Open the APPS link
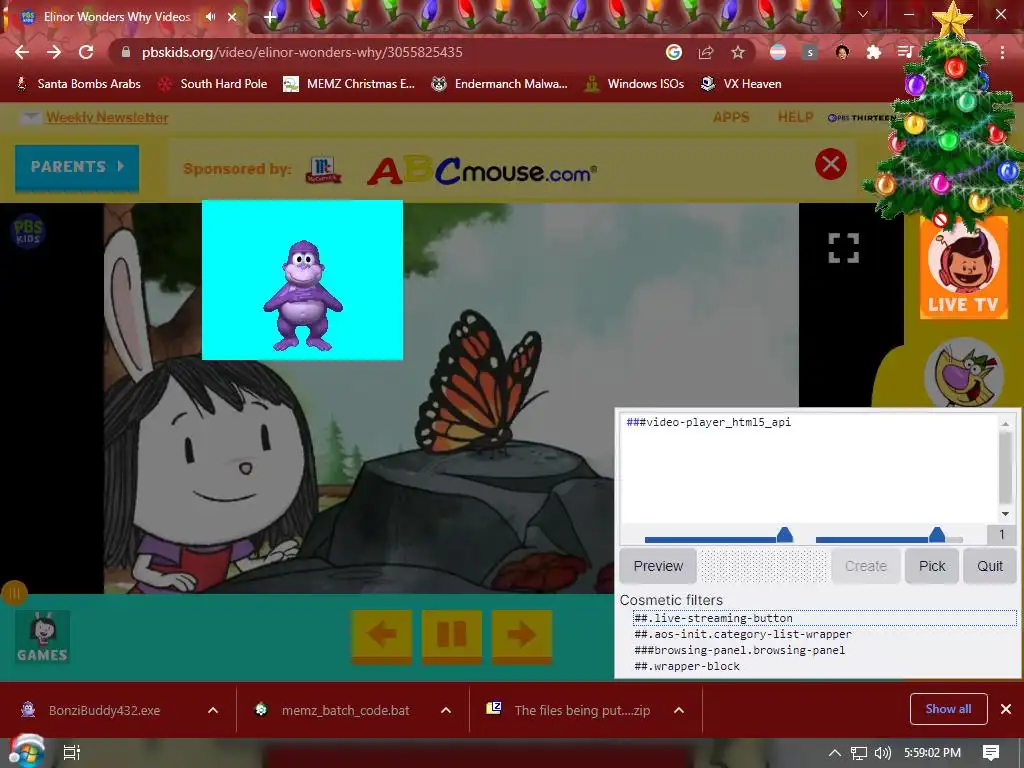The image size is (1024, 768). 731,118
